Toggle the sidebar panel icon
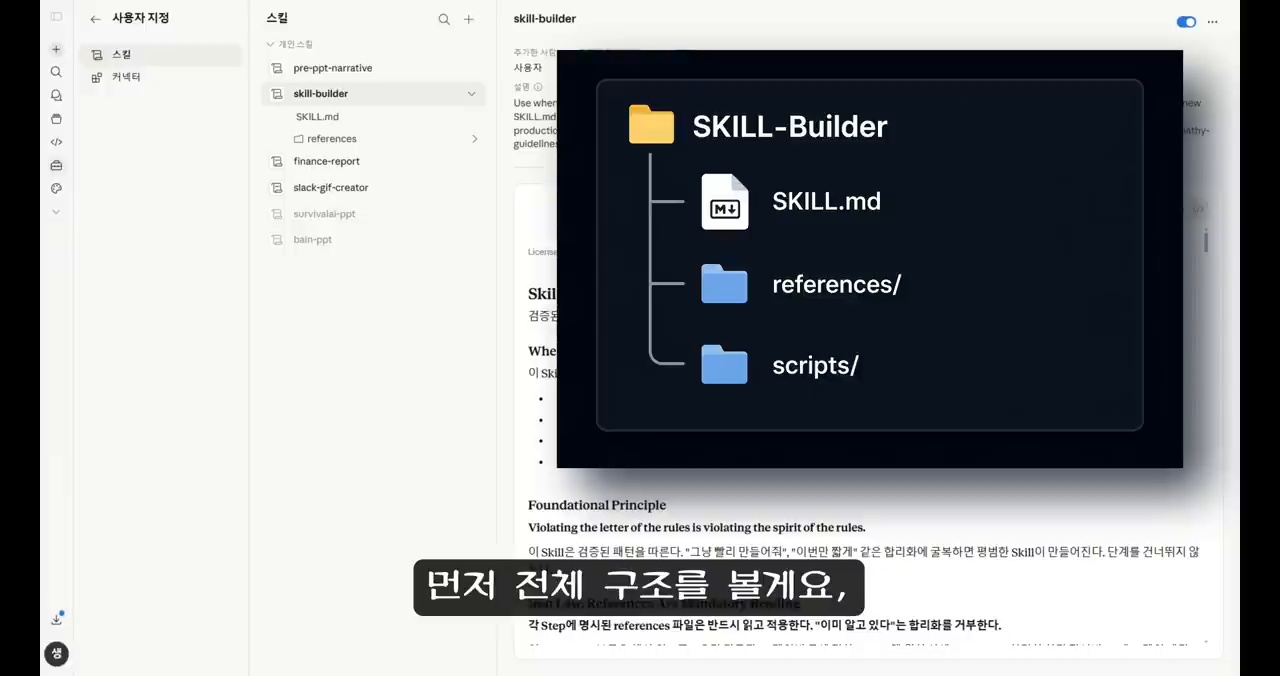The width and height of the screenshot is (1280, 676). coord(56,17)
